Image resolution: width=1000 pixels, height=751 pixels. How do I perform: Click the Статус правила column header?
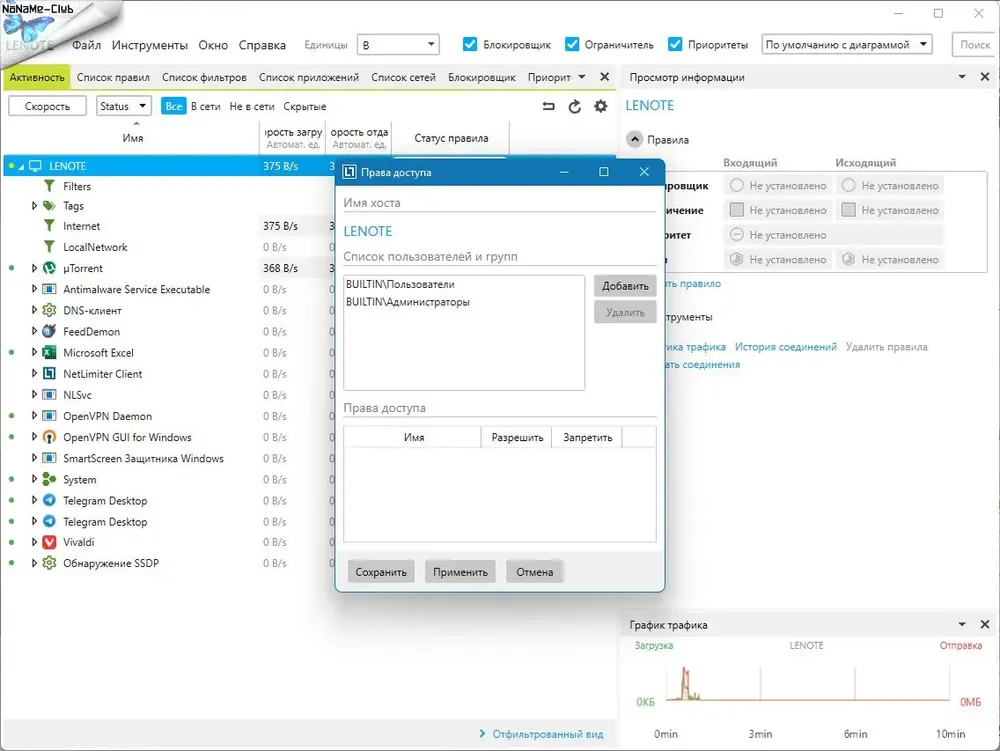pos(452,138)
